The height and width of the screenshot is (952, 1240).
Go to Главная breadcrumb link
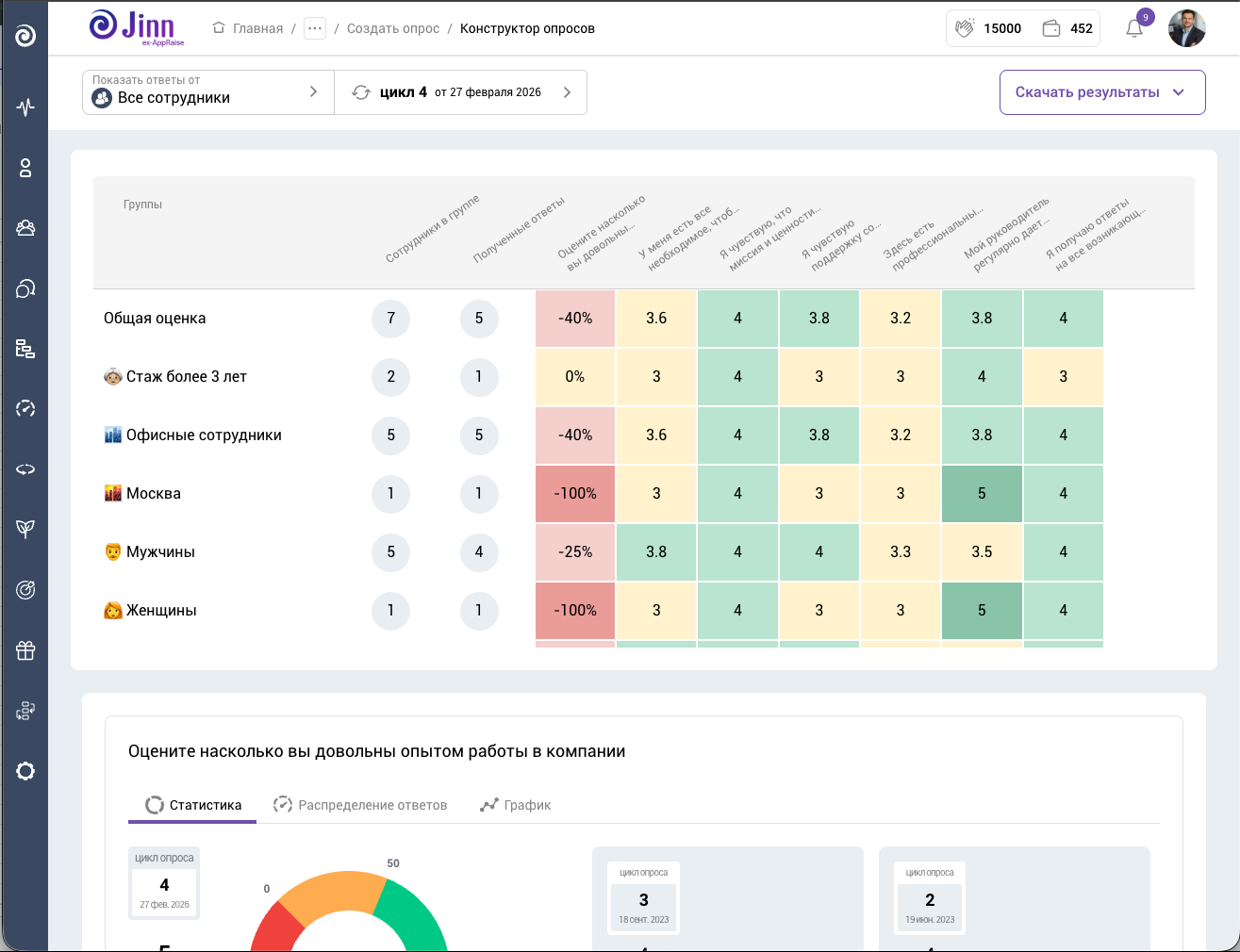tap(258, 28)
